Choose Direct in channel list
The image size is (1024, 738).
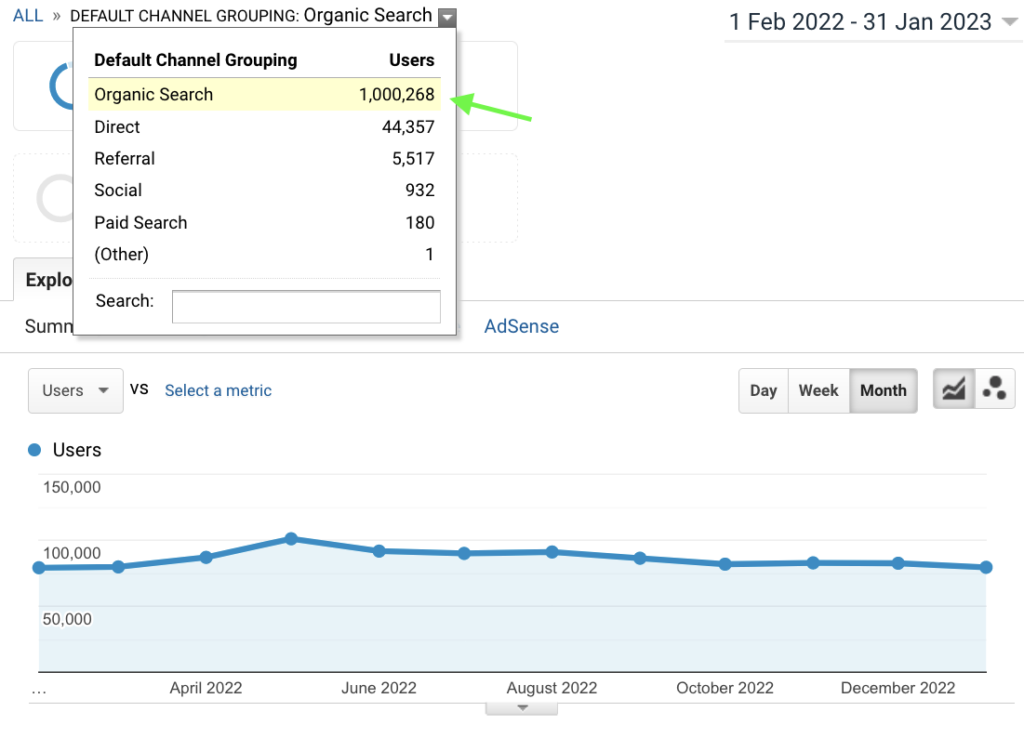117,127
